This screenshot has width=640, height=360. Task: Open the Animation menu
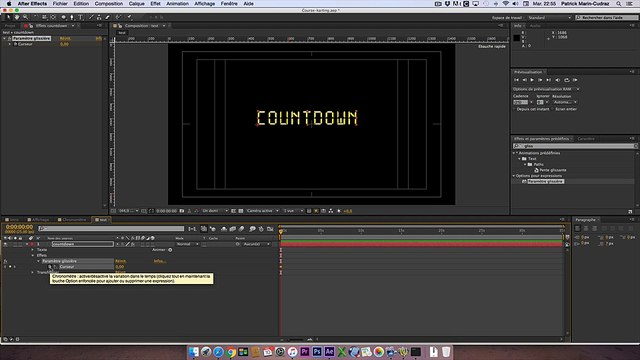pos(177,4)
